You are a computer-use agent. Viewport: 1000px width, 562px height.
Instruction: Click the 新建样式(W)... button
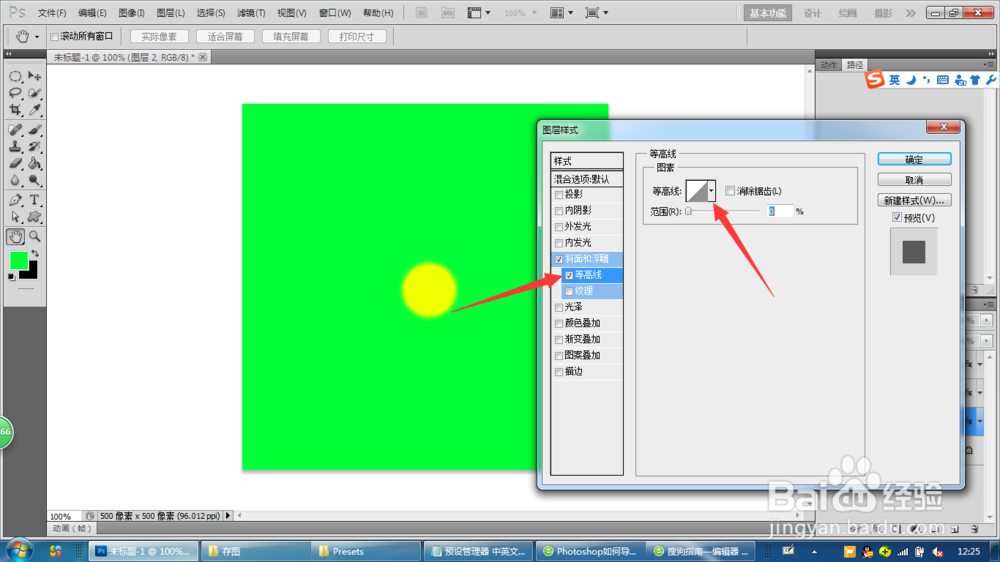[914, 200]
